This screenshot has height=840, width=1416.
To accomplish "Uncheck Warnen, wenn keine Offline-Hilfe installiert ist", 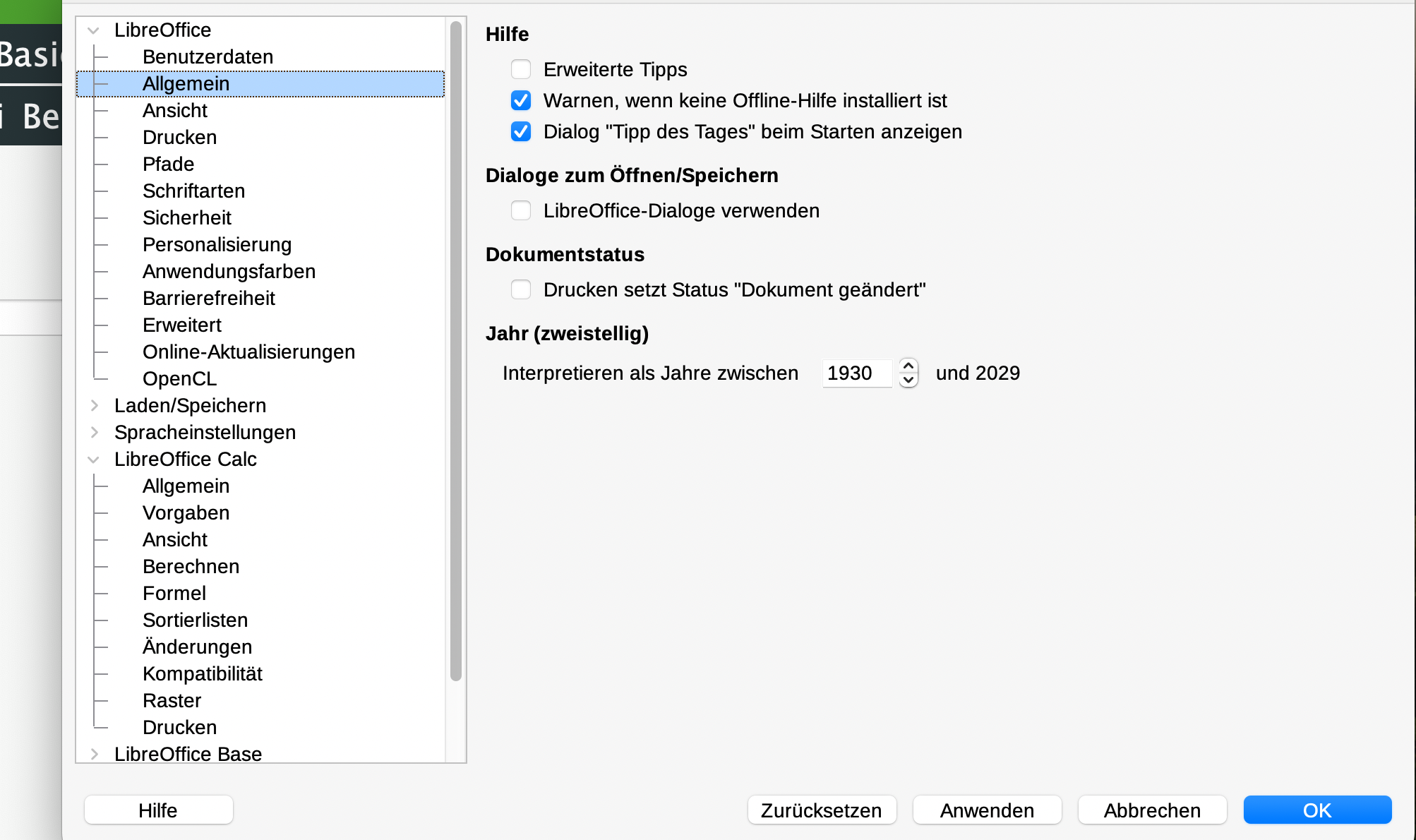I will click(521, 100).
